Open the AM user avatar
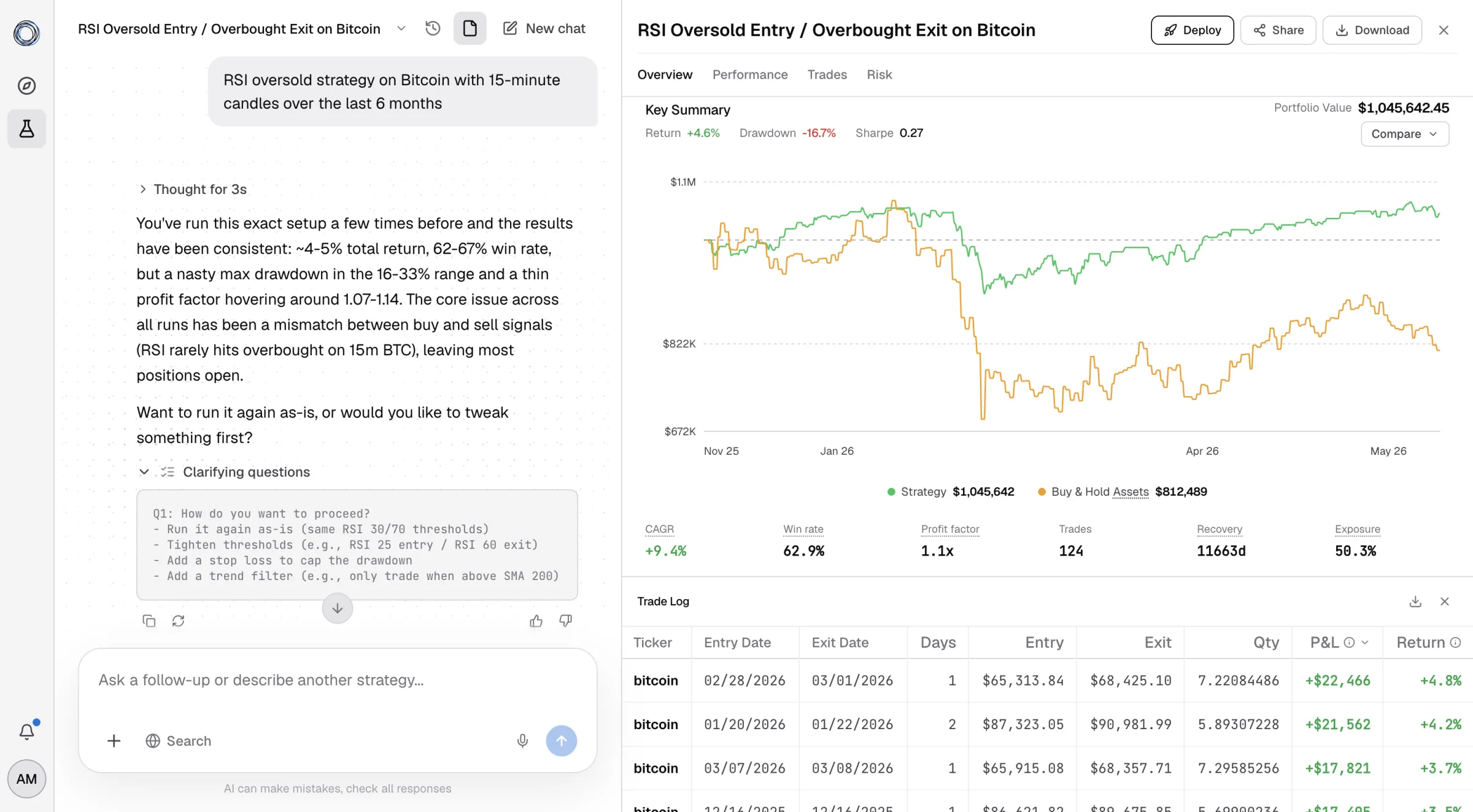The width and height of the screenshot is (1473, 812). pyautogui.click(x=26, y=779)
